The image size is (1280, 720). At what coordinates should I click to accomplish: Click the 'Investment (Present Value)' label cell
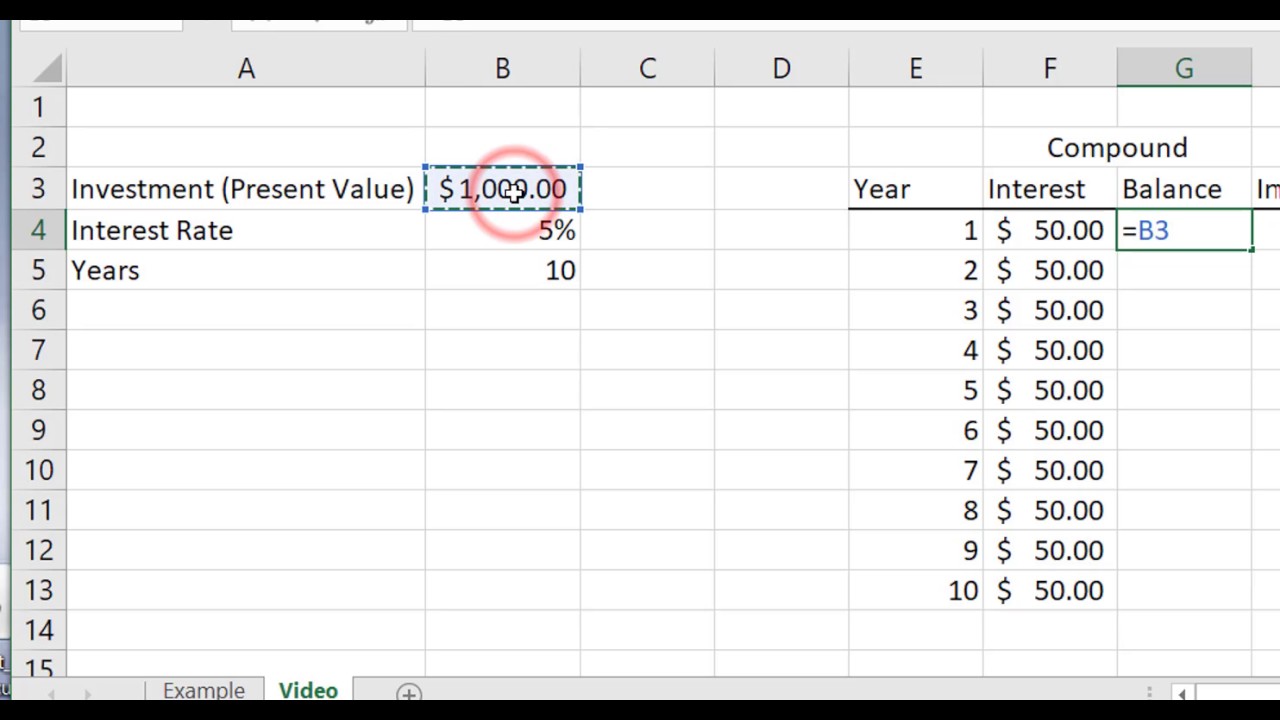coord(246,189)
